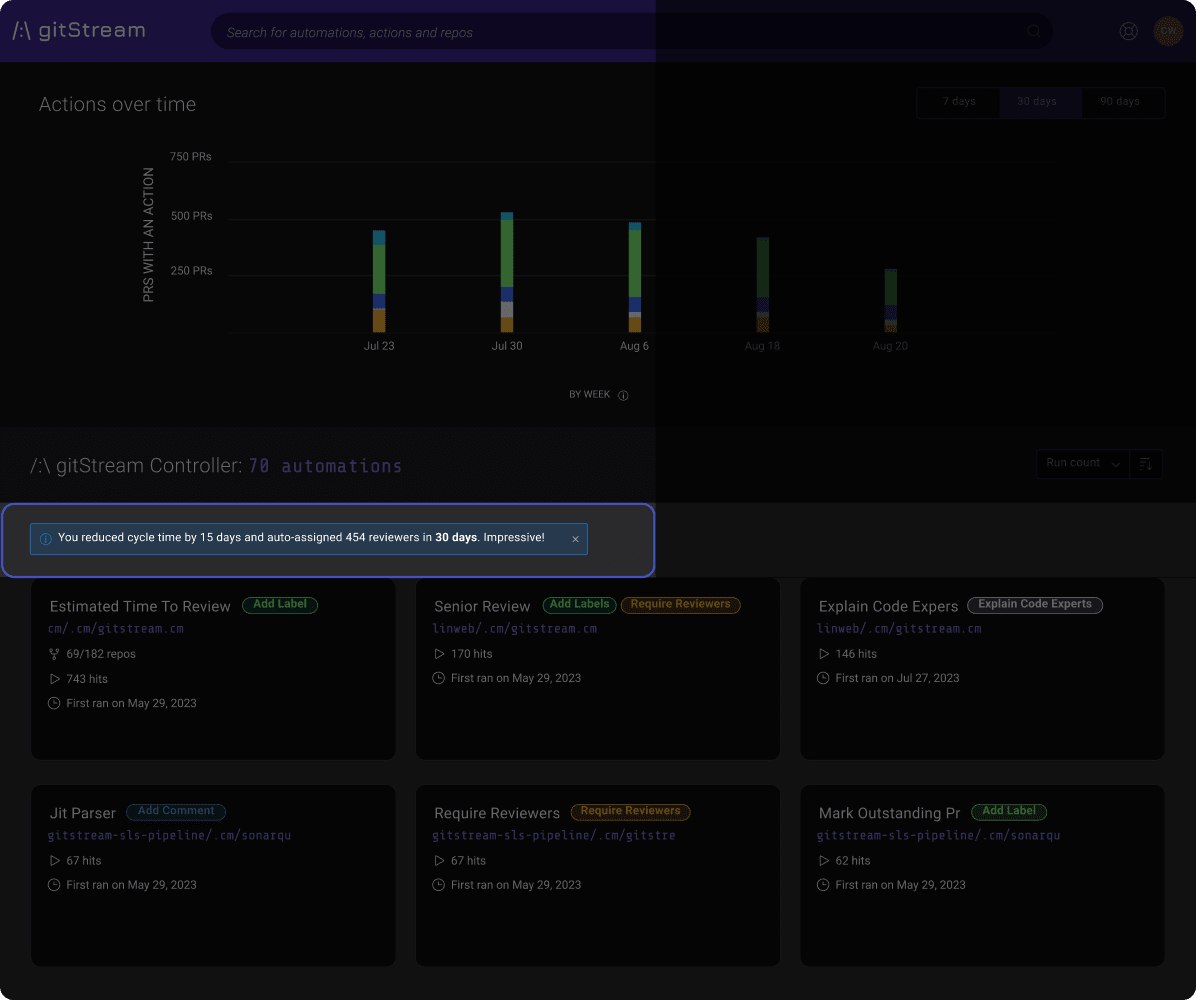The height and width of the screenshot is (1000, 1197).
Task: Click the sort order icon beside Run count
Action: coord(1147,464)
